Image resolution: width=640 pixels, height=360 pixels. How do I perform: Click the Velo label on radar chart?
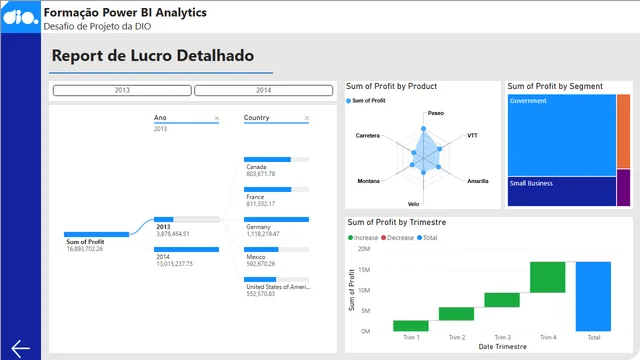(x=413, y=204)
